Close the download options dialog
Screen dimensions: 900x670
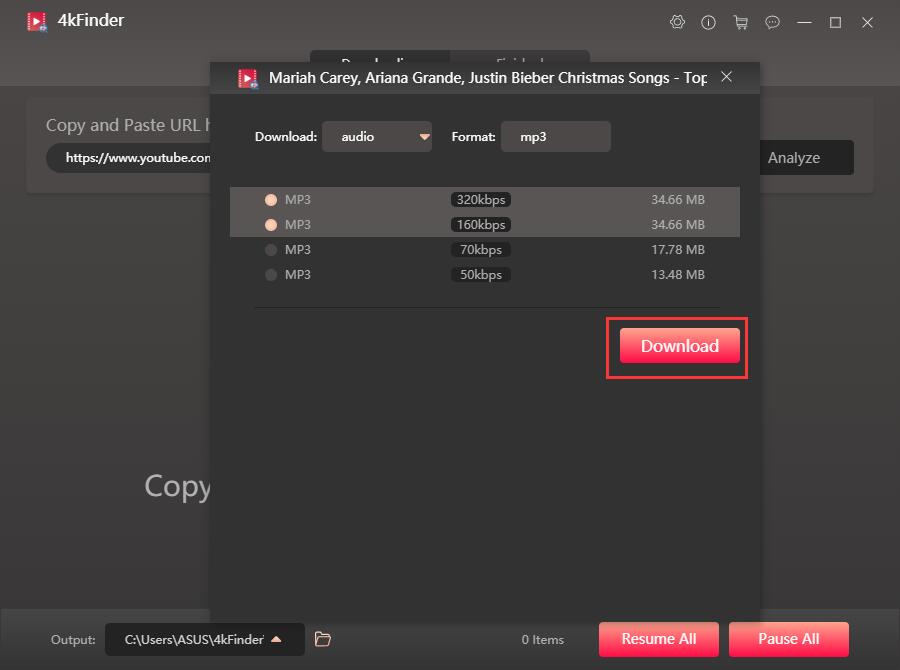pos(726,76)
